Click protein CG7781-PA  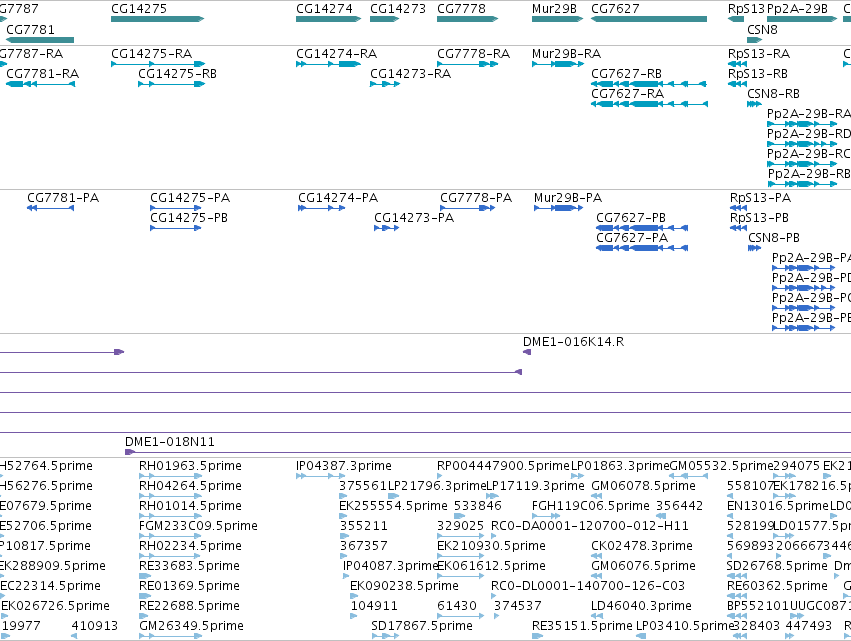pyautogui.click(x=63, y=198)
